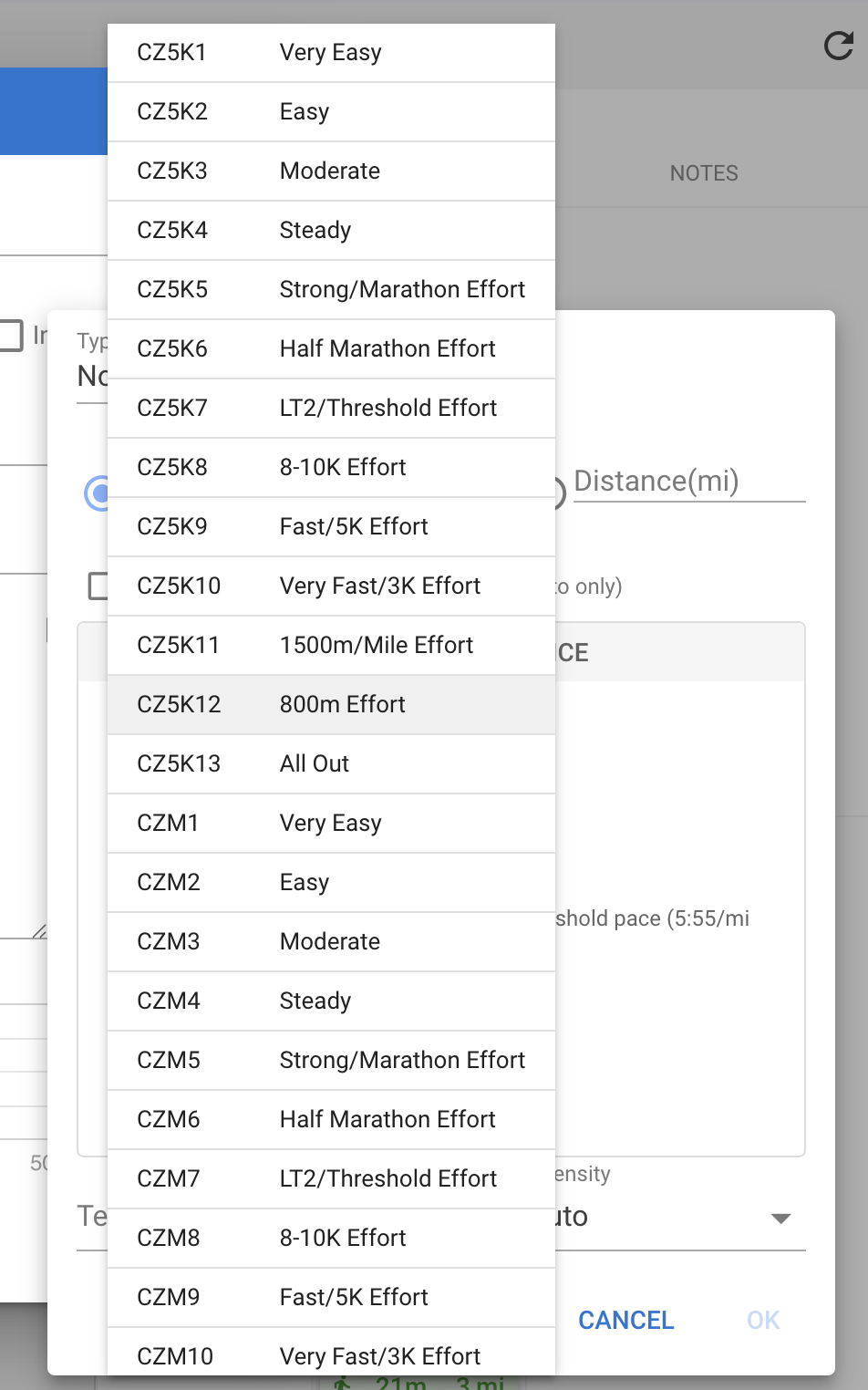
Task: Select CZ5K7 LT2/Threshold Effort
Action: (x=331, y=409)
